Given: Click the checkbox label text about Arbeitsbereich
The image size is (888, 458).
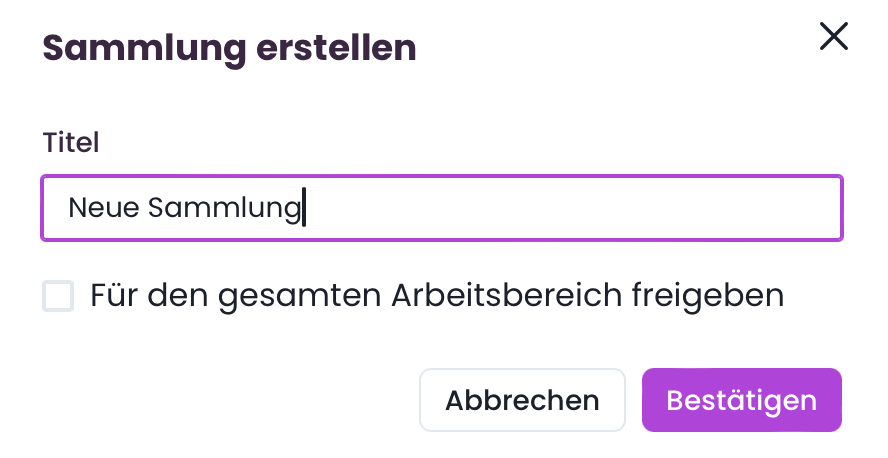Looking at the screenshot, I should [x=437, y=296].
